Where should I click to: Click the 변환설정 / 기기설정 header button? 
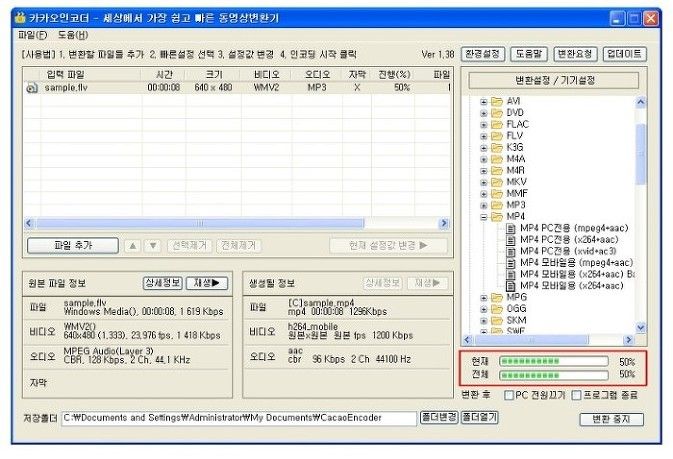pyautogui.click(x=554, y=80)
